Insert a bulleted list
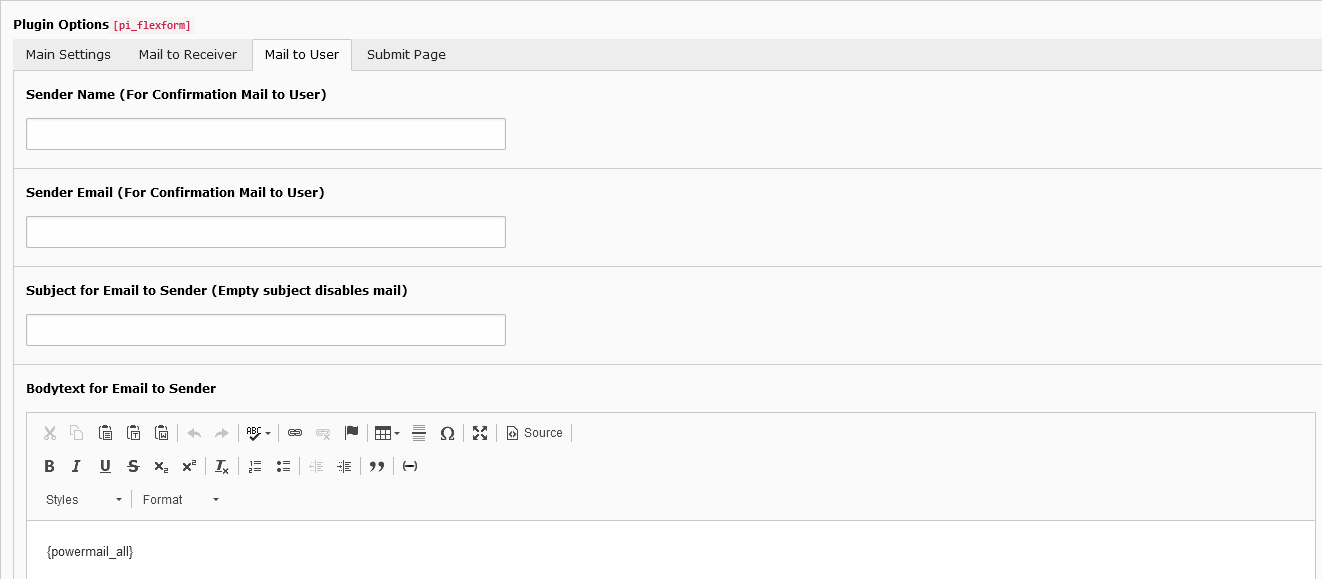Image resolution: width=1322 pixels, height=579 pixels. (x=283, y=466)
